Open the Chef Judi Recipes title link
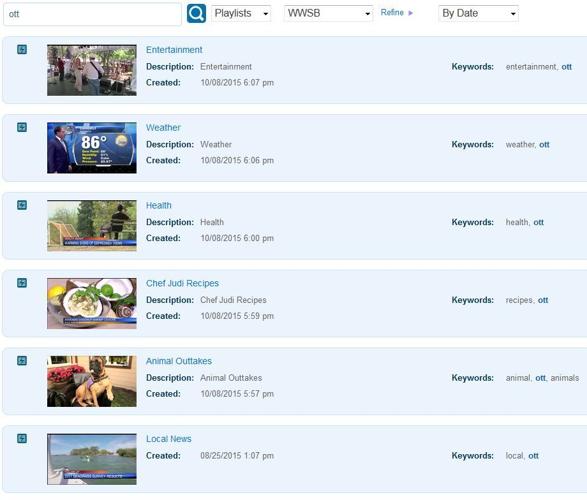Image resolution: width=587 pixels, height=500 pixels. point(182,283)
